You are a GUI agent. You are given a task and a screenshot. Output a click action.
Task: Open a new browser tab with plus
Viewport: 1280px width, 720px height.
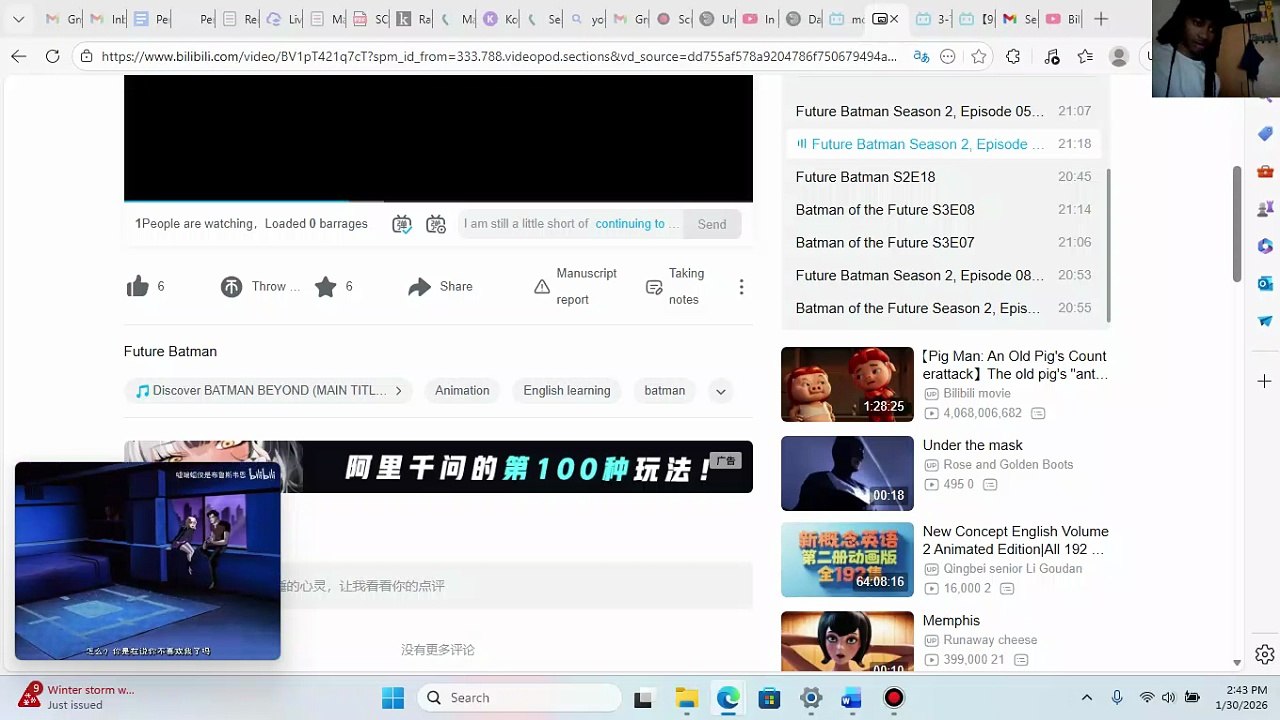point(1101,19)
